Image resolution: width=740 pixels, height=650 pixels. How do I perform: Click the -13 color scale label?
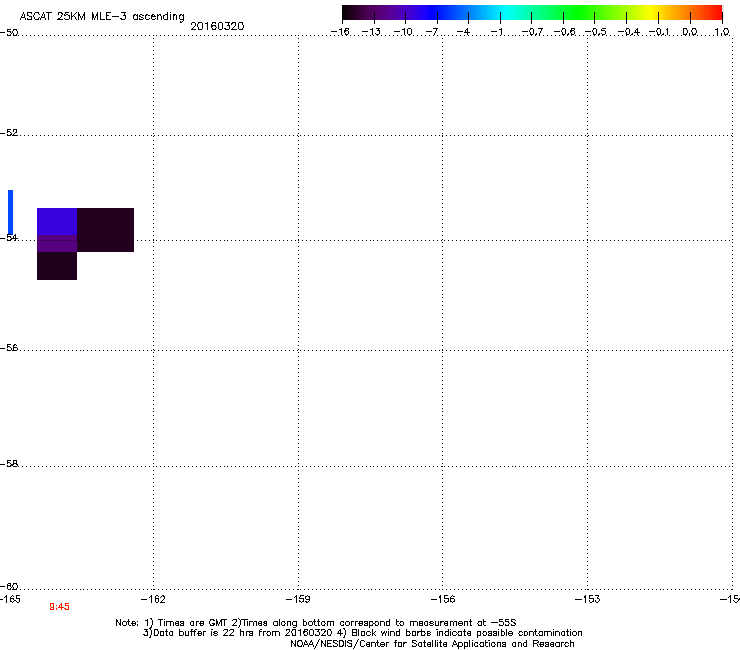tap(371, 32)
